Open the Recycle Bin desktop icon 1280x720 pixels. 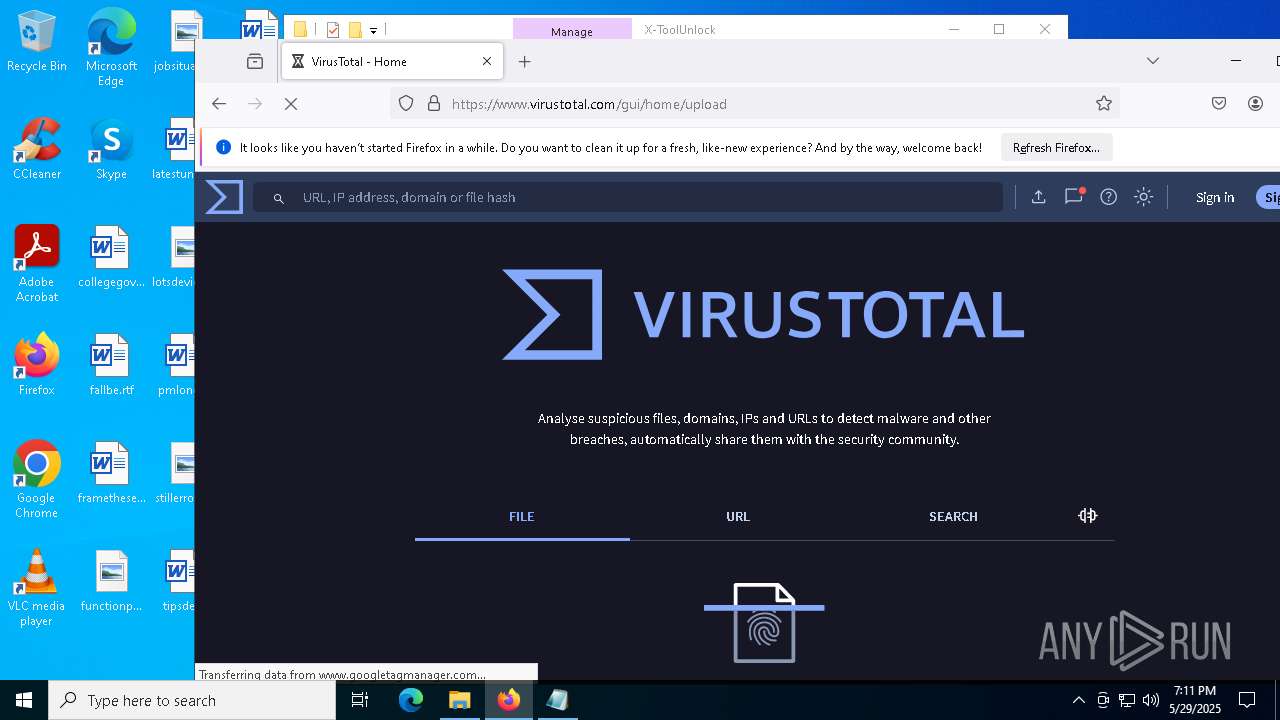point(37,41)
